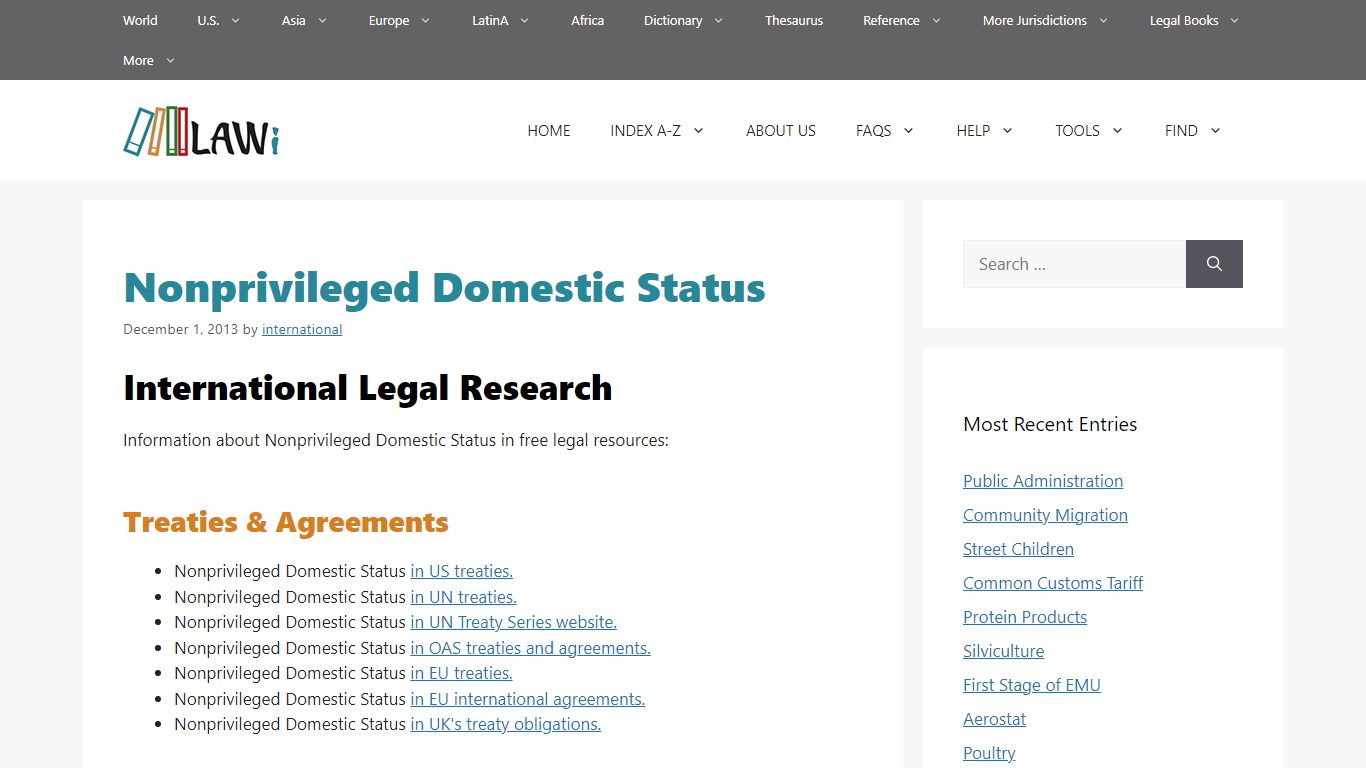The image size is (1366, 768).
Task: Open the Protein Products entry
Action: (x=1025, y=617)
